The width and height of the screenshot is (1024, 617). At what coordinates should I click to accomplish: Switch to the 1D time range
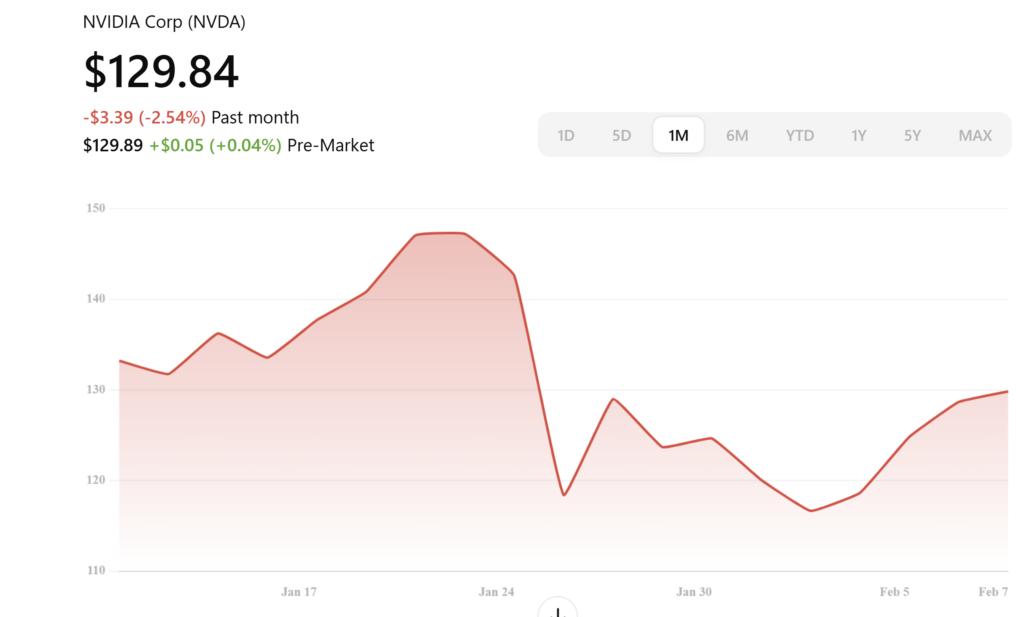pyautogui.click(x=566, y=136)
